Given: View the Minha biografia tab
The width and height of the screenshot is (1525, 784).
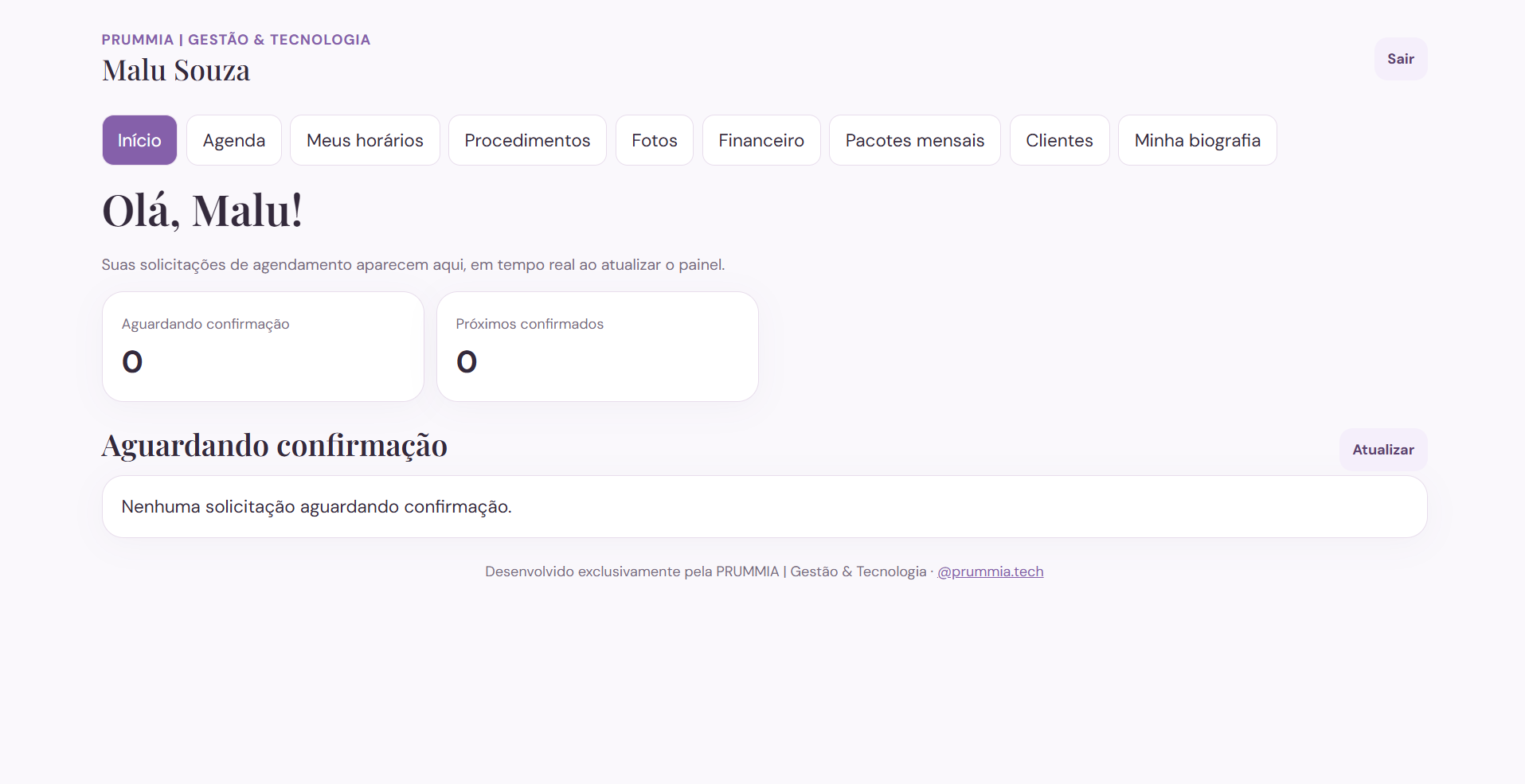Looking at the screenshot, I should click(x=1198, y=140).
